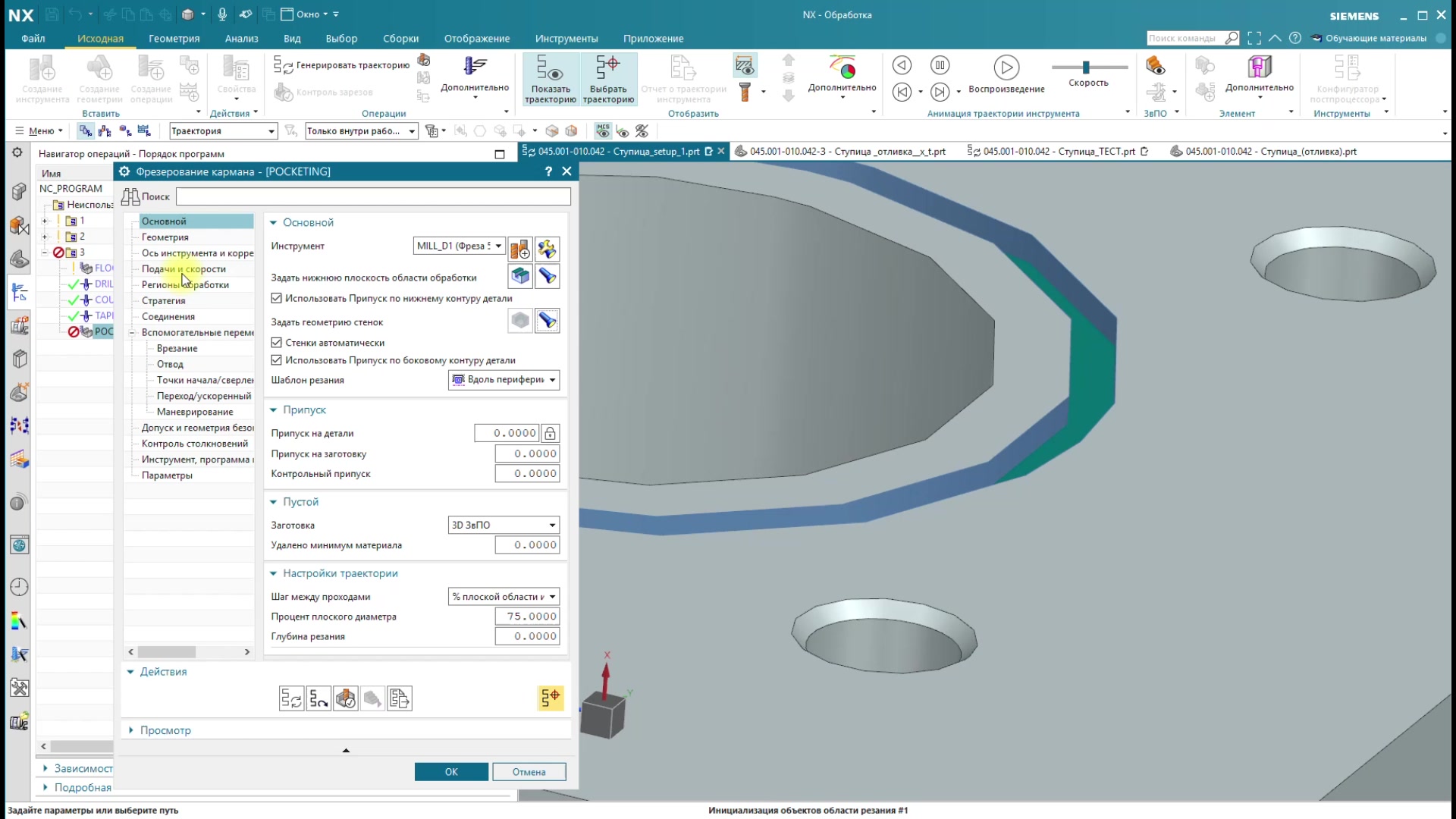Click yellow Select toolpath icon in dialog
This screenshot has width=1456, height=819.
(x=551, y=698)
